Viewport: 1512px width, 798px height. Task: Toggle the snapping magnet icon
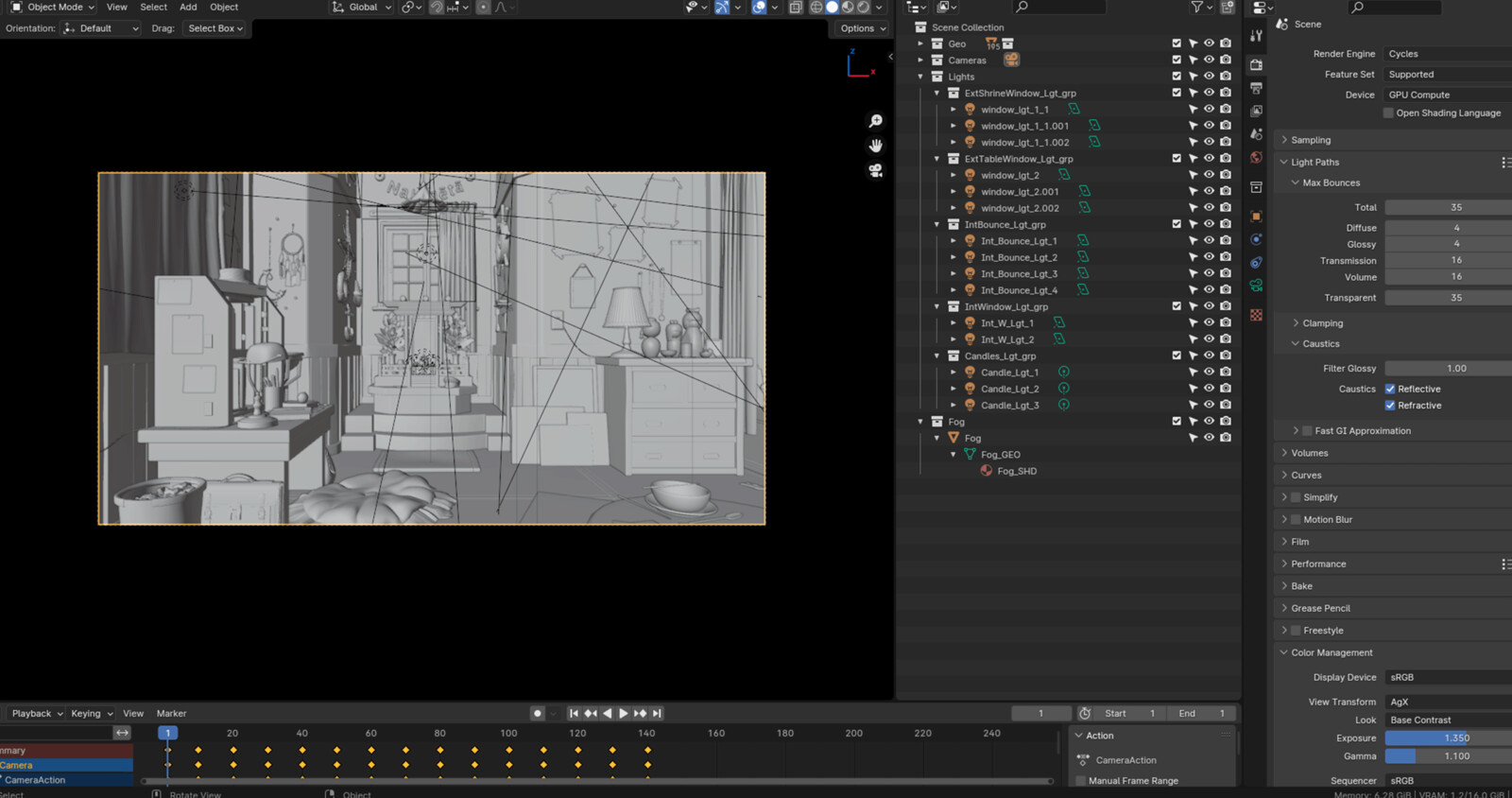point(437,7)
